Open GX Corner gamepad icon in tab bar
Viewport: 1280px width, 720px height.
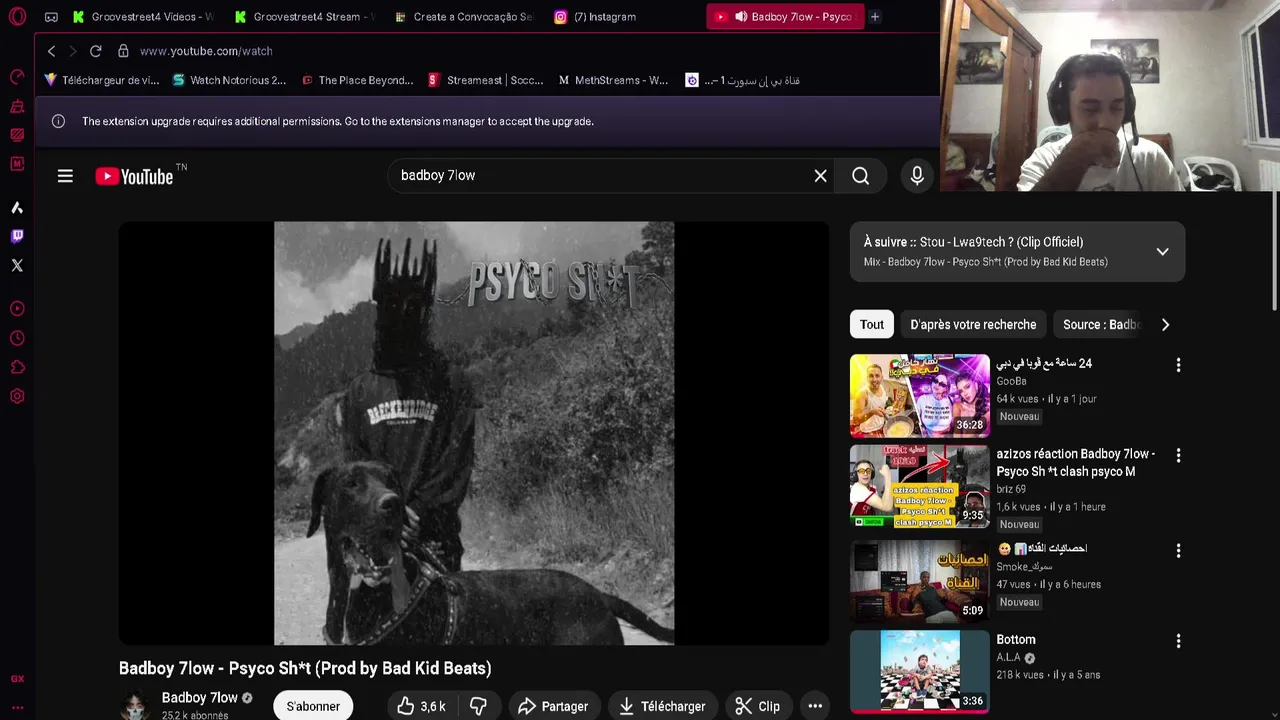click(x=51, y=17)
